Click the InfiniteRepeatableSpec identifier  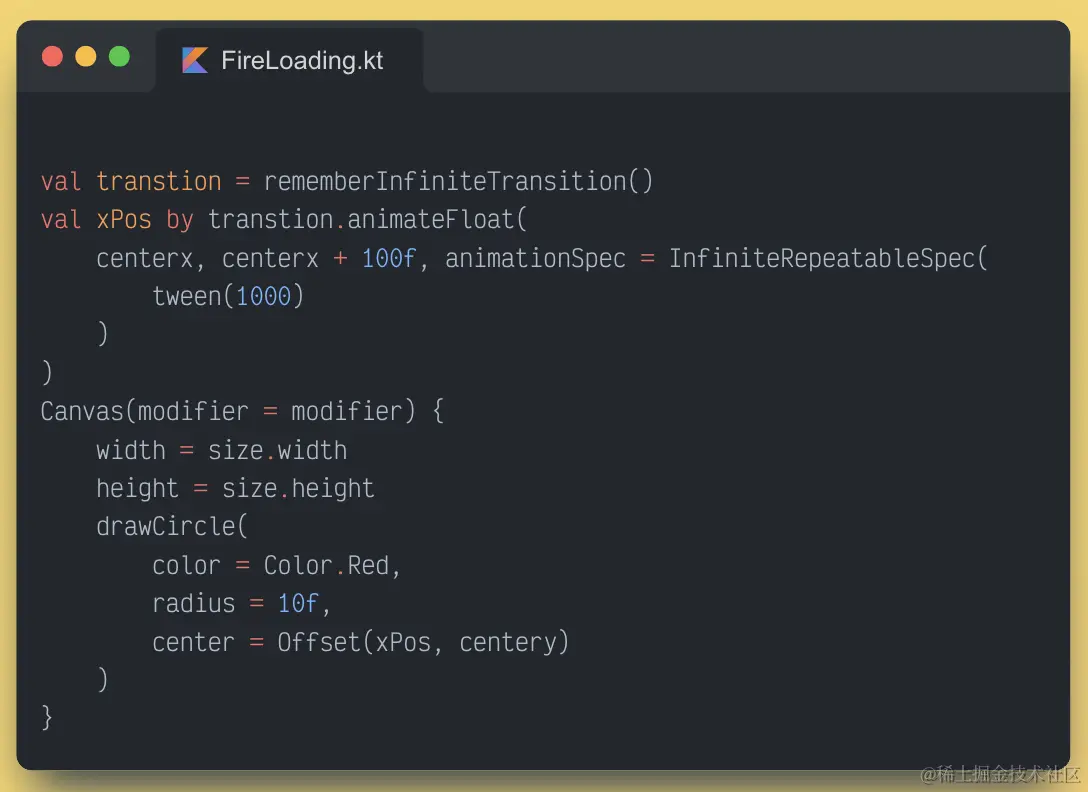pyautogui.click(x=824, y=258)
